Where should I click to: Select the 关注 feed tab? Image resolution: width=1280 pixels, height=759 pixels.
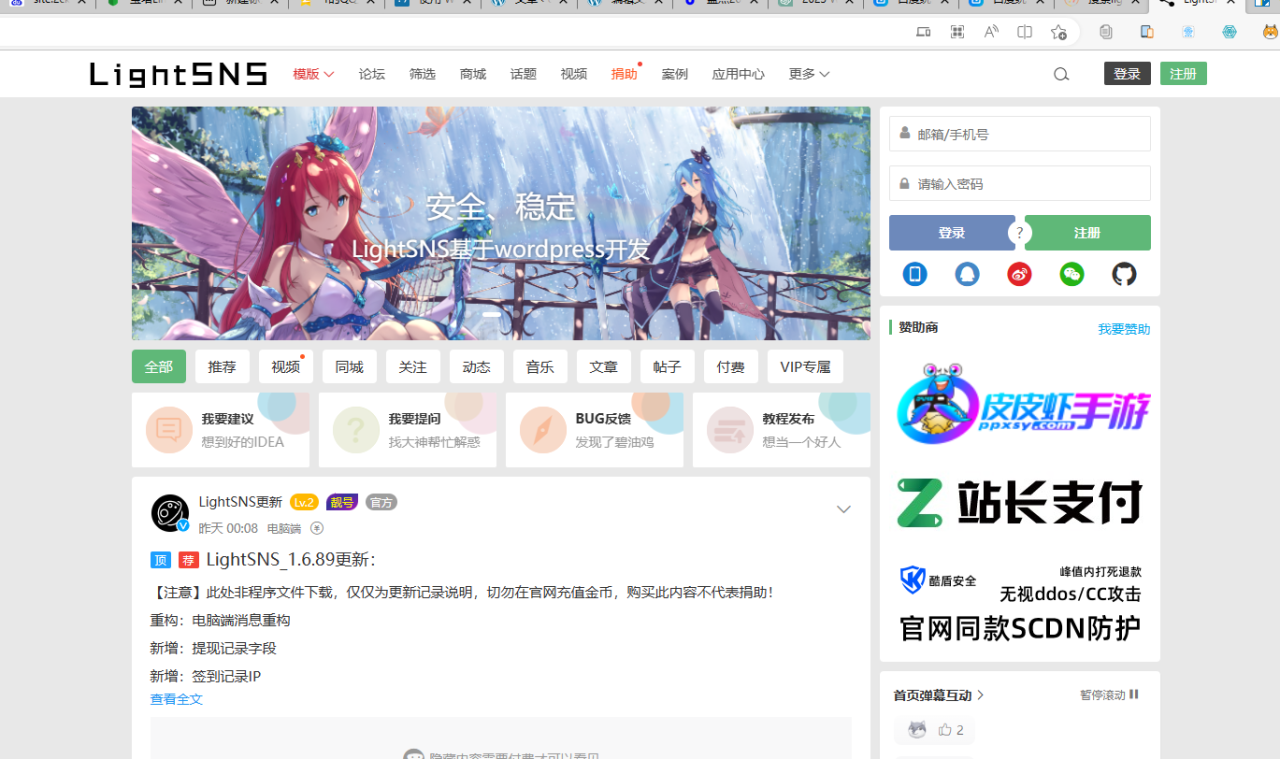pos(413,366)
